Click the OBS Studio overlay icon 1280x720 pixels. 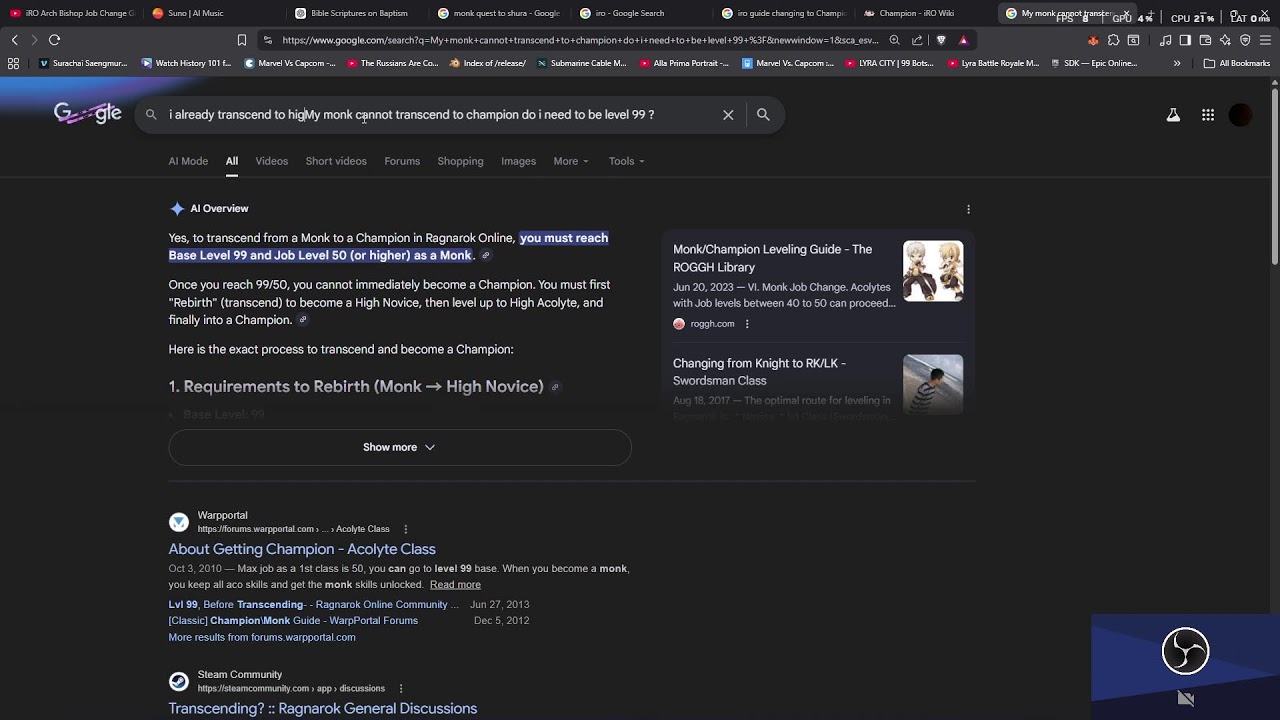1185,651
